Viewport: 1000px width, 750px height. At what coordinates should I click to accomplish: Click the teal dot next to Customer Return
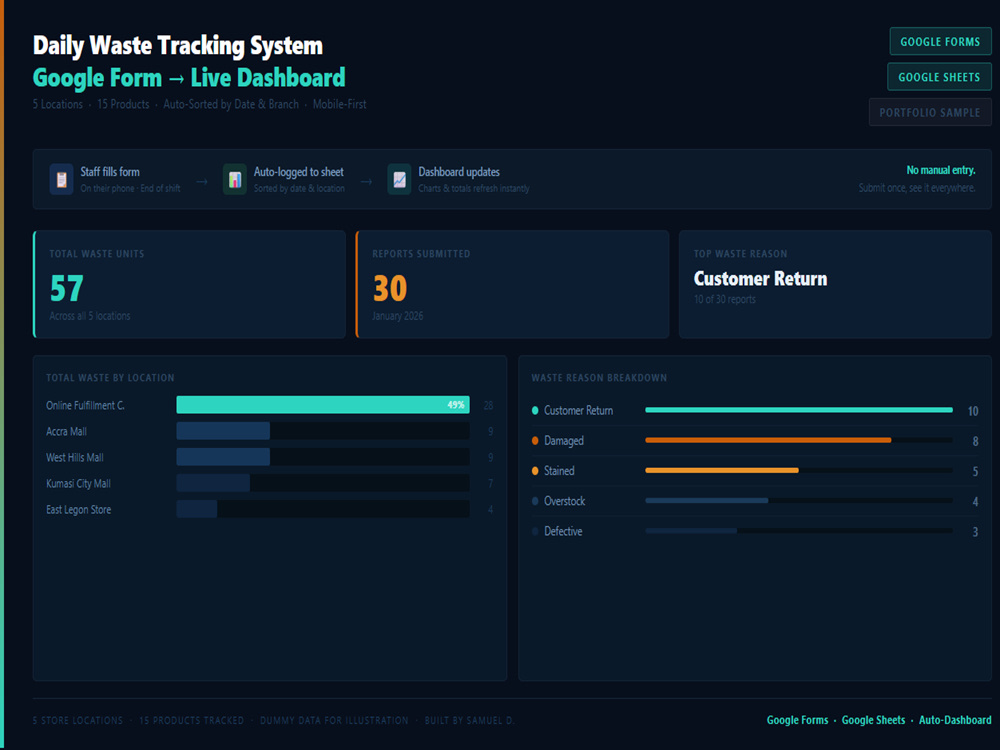(535, 411)
